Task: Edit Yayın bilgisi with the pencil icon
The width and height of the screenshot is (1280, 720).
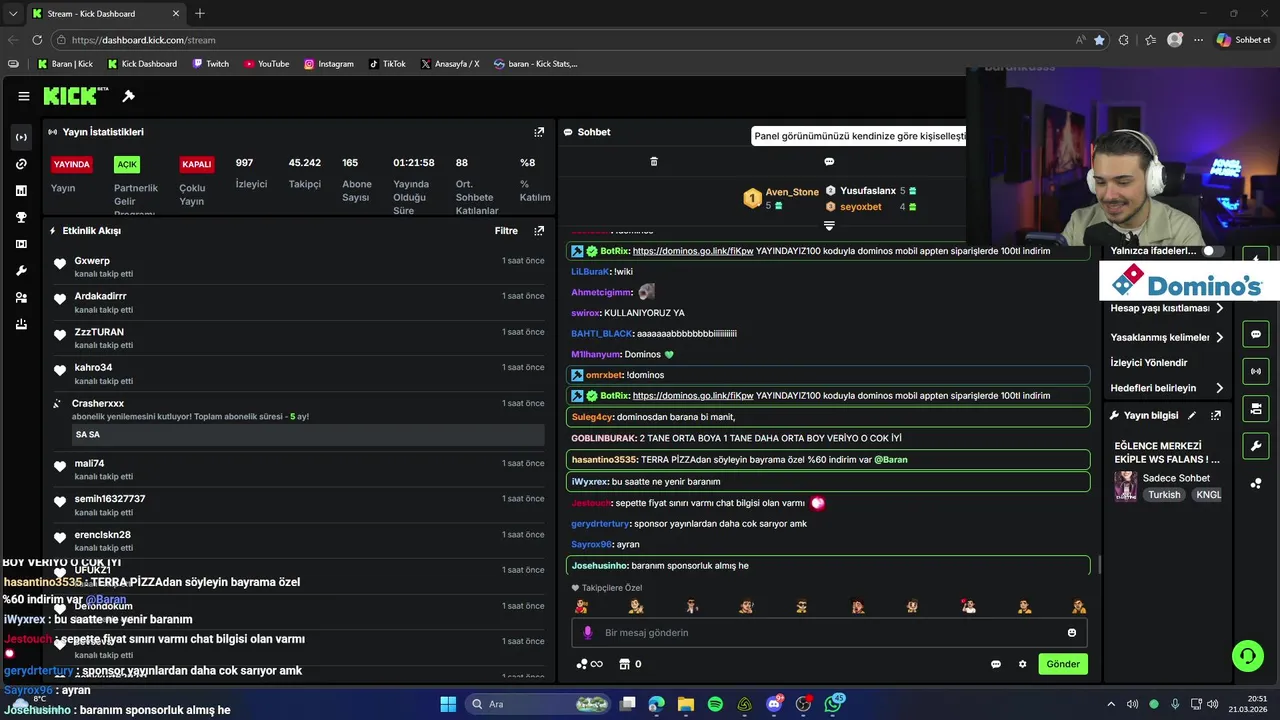Action: tap(1192, 415)
